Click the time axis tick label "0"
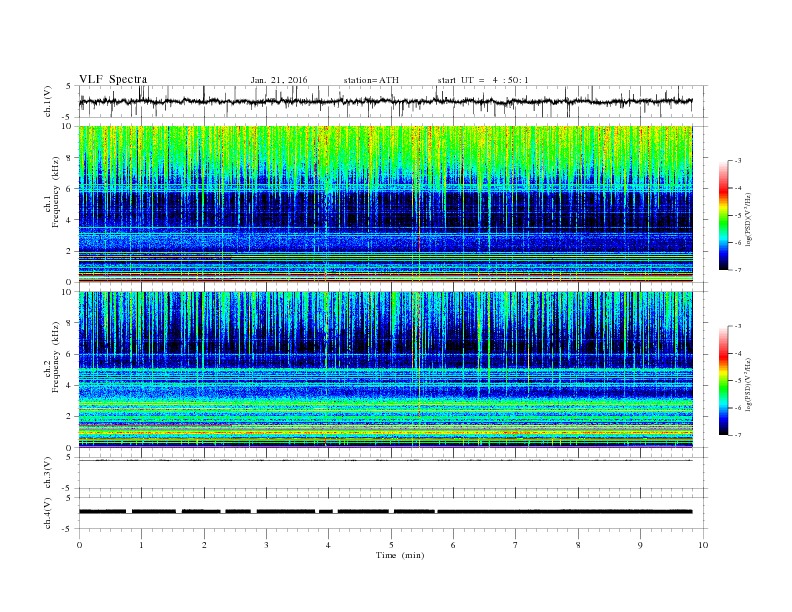The height and width of the screenshot is (612, 792). pos(79,545)
